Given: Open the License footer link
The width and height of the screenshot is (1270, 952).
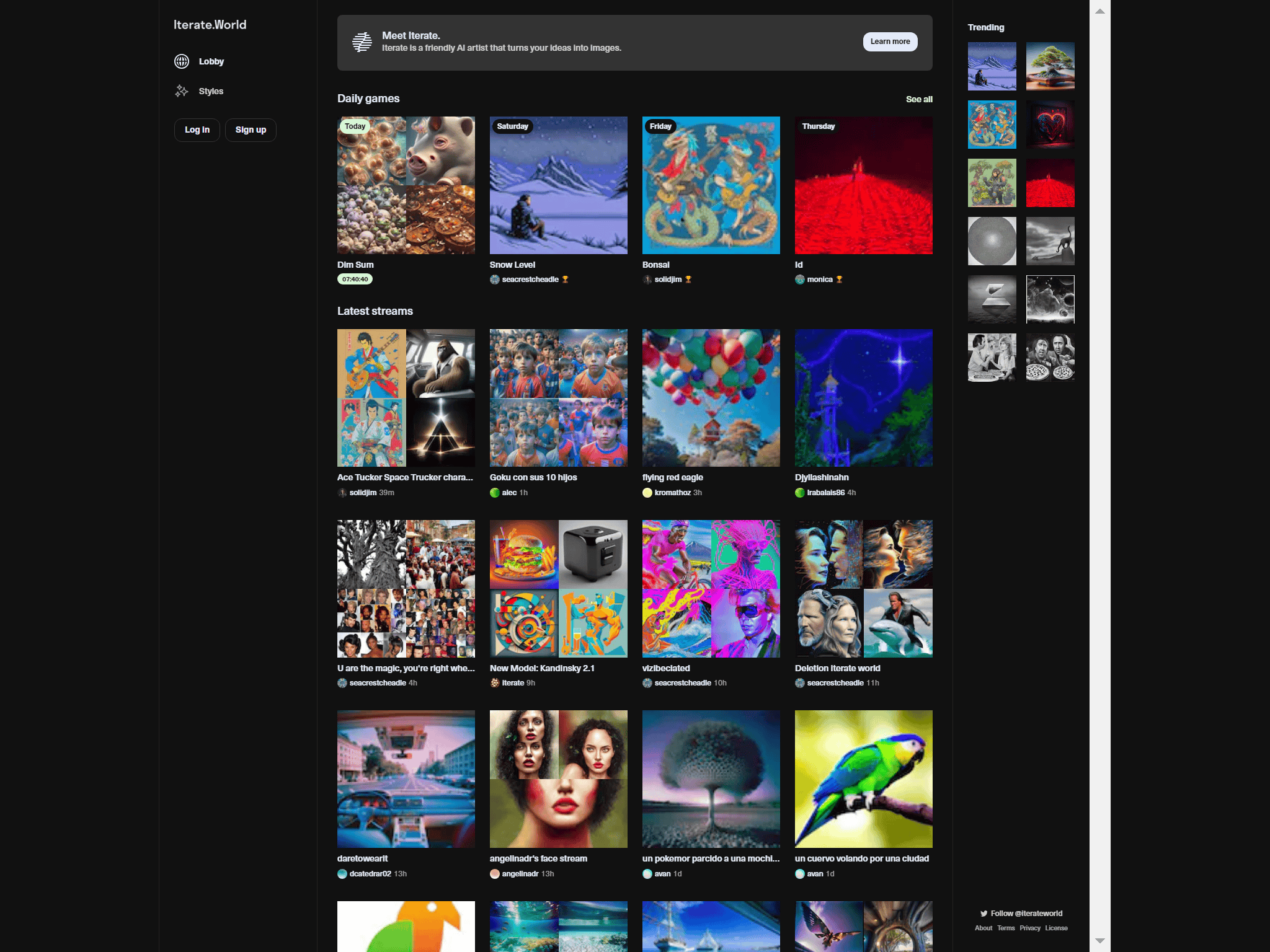Looking at the screenshot, I should click(x=1056, y=928).
